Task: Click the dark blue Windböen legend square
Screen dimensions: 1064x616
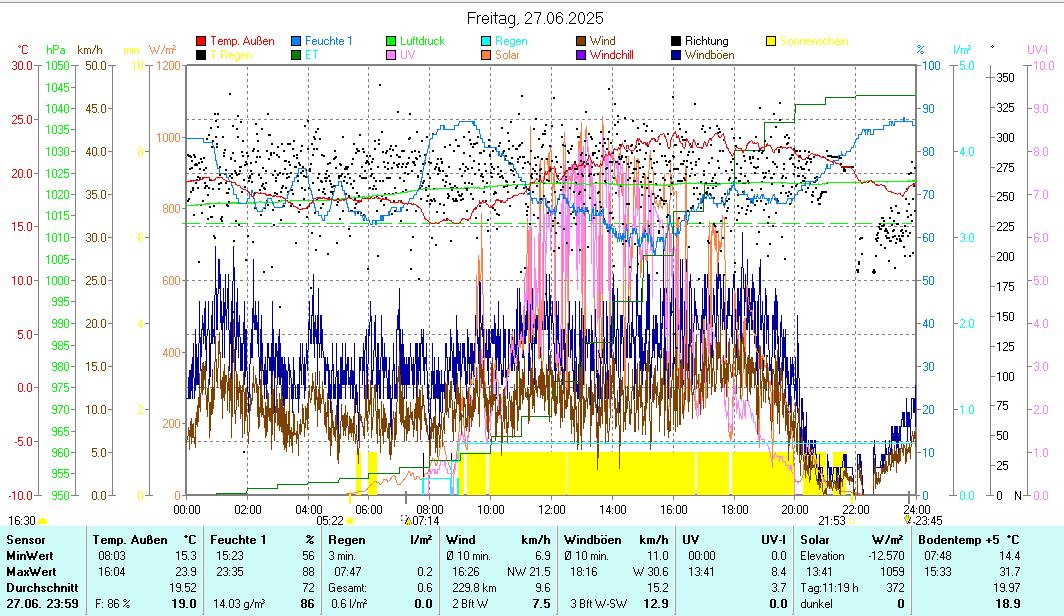Action: pyautogui.click(x=676, y=55)
